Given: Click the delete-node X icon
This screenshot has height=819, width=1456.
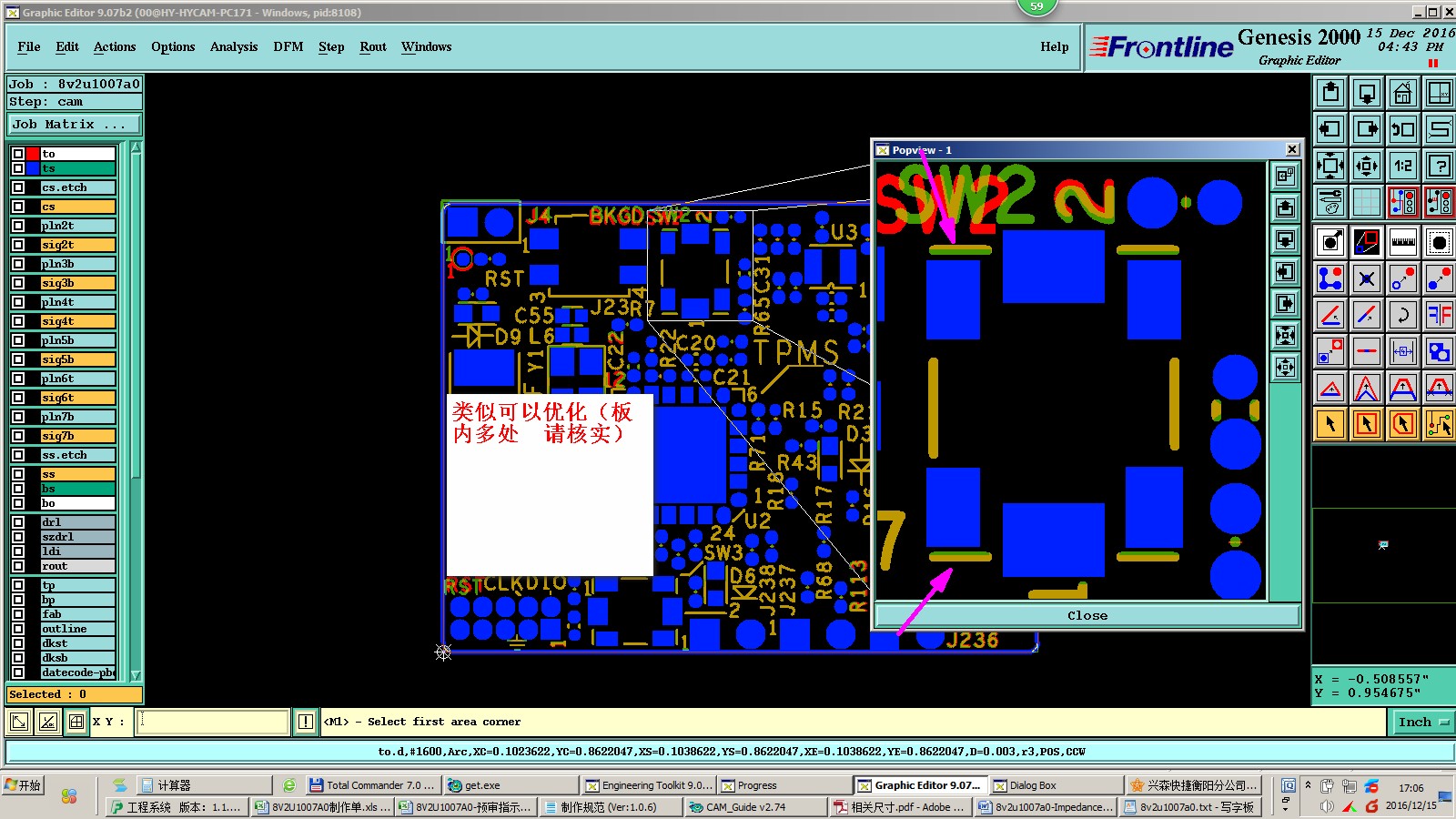Looking at the screenshot, I should pyautogui.click(x=1367, y=278).
